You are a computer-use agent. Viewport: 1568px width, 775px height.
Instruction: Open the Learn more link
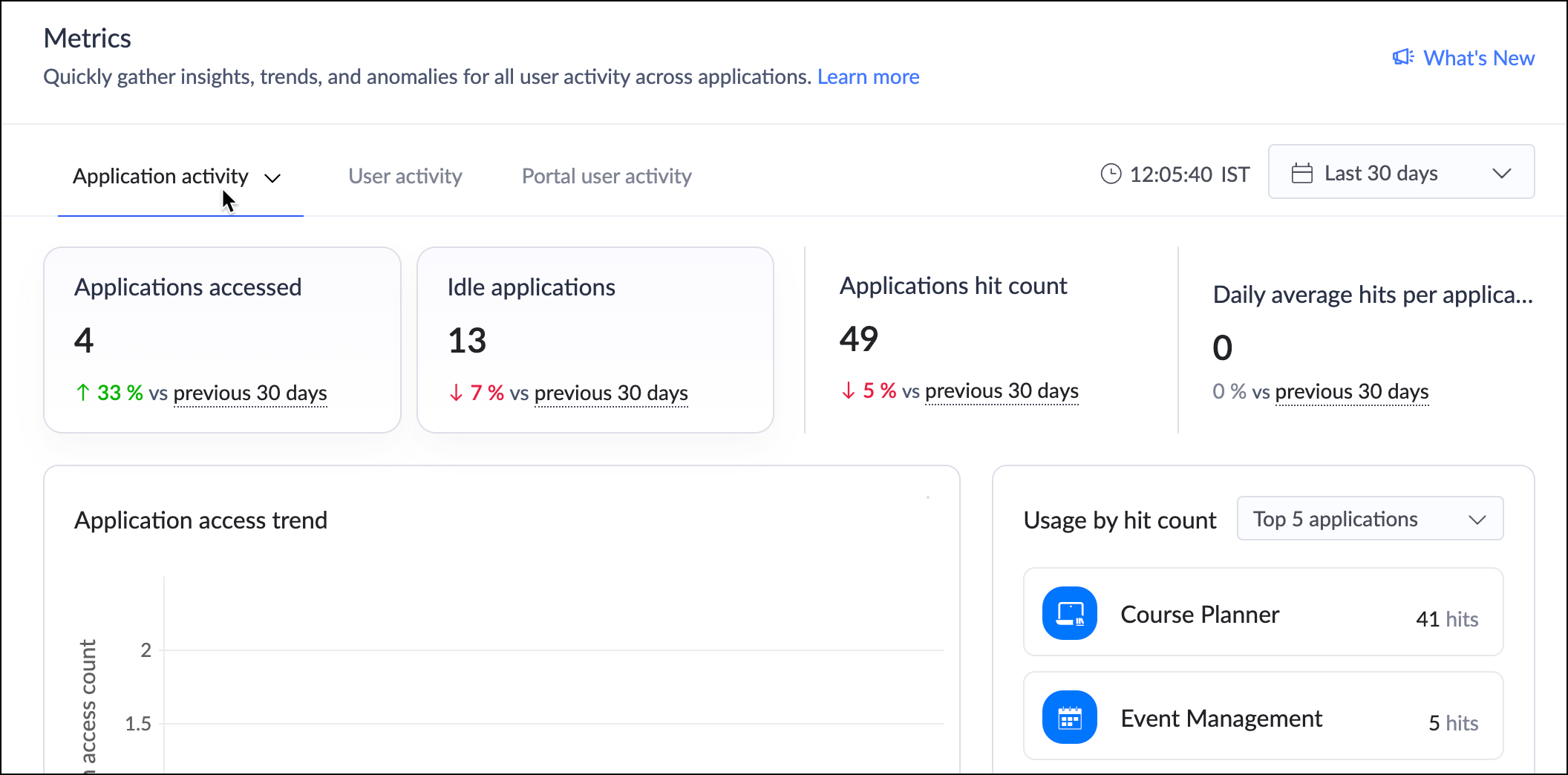(868, 77)
